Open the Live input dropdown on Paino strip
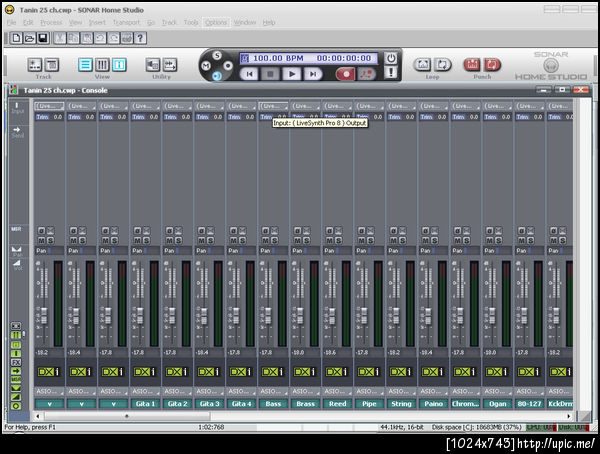 [434, 106]
